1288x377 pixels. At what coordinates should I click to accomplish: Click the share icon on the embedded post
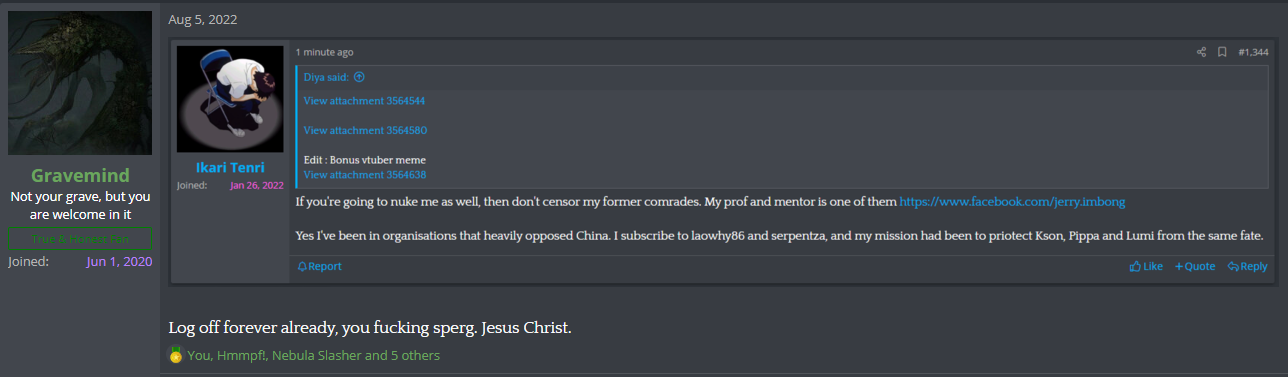[1201, 52]
